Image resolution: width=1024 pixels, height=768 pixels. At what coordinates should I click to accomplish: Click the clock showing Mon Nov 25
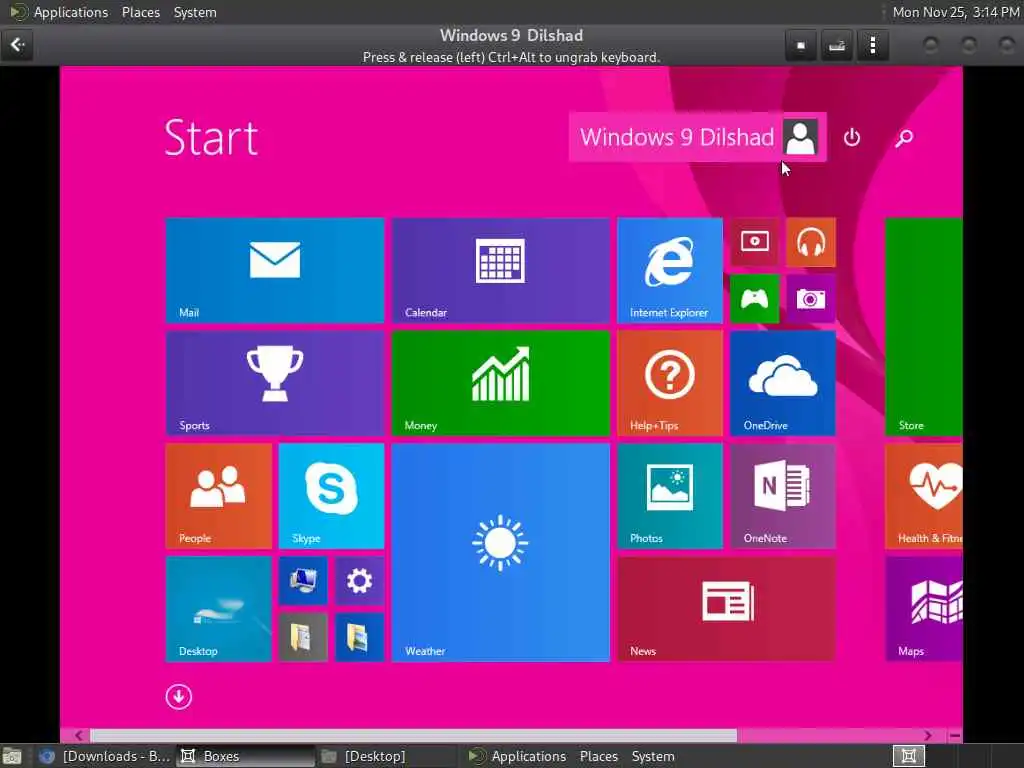coord(955,12)
